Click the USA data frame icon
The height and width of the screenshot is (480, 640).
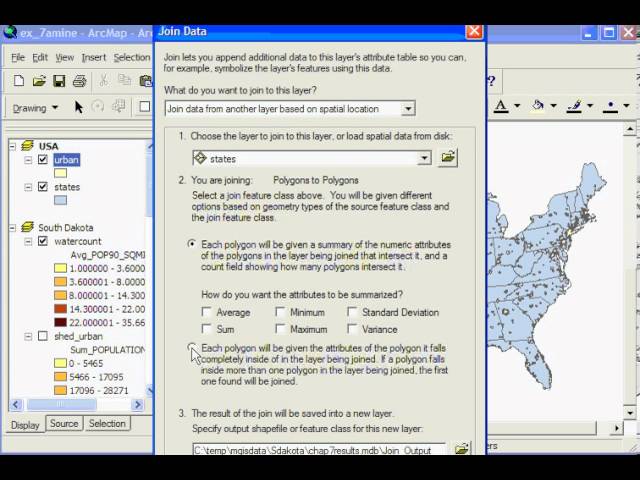[x=27, y=145]
